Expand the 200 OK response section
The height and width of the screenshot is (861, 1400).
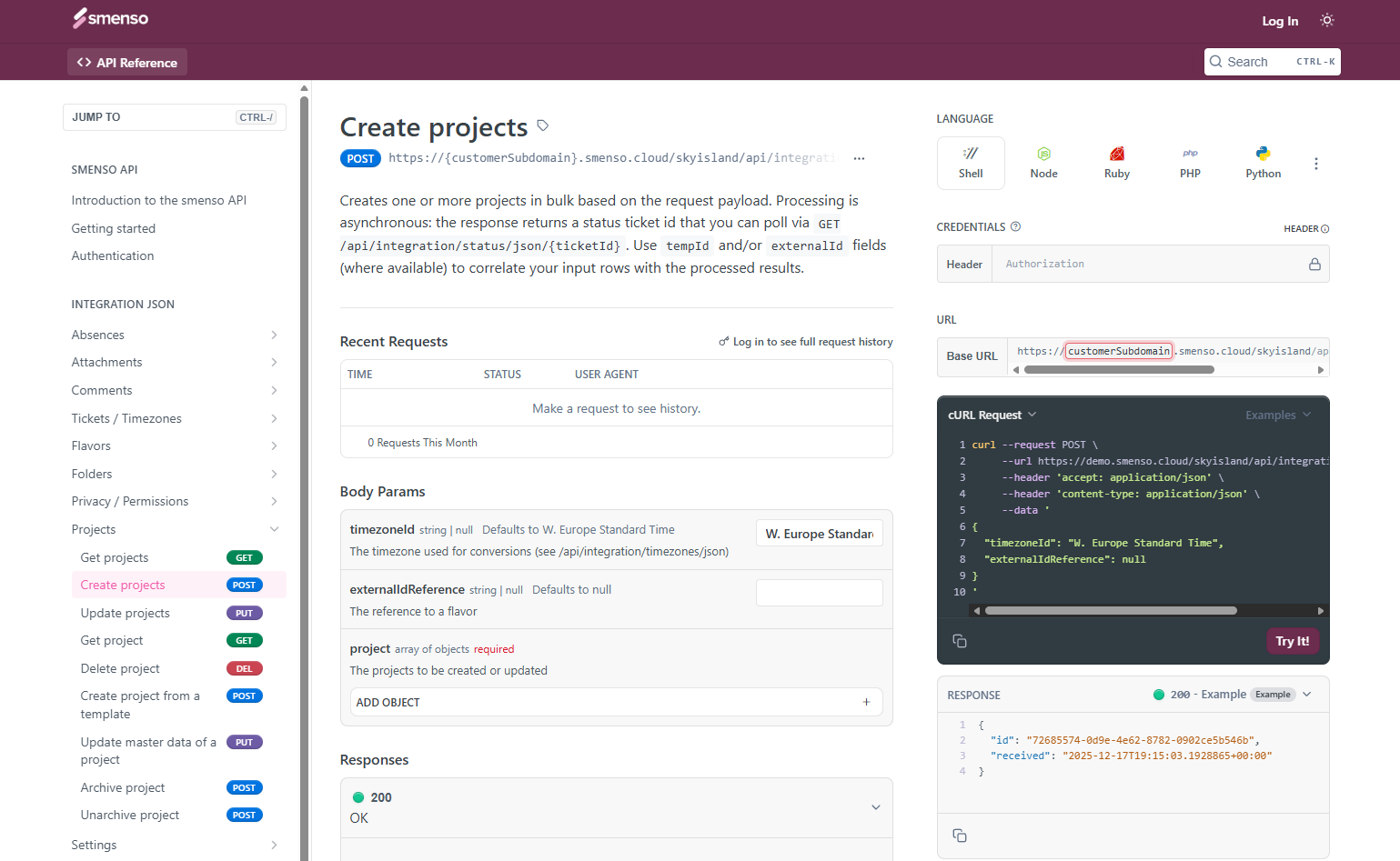tap(875, 807)
